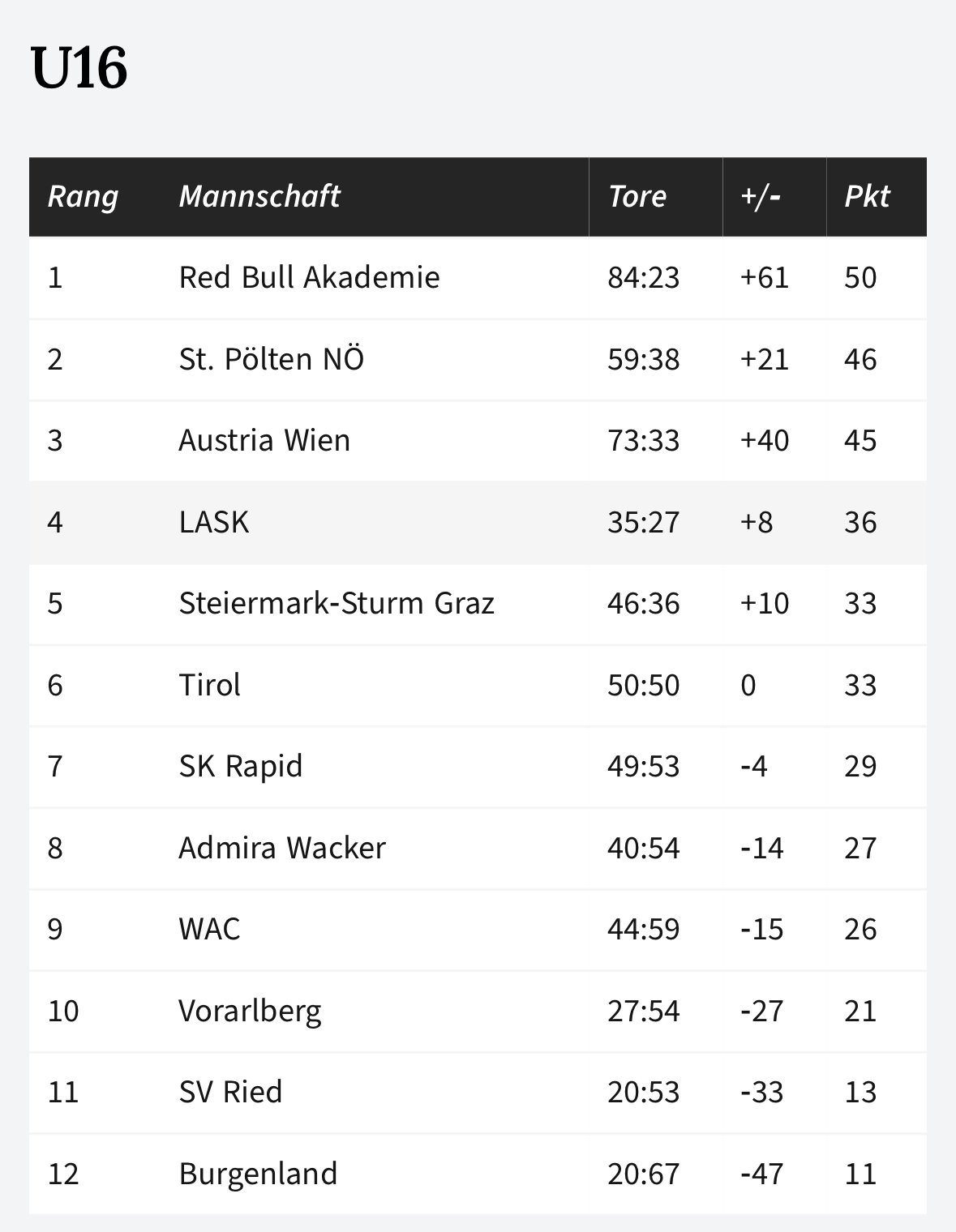Image resolution: width=956 pixels, height=1232 pixels.
Task: Select the highlighted LASK row
Action: tap(478, 522)
